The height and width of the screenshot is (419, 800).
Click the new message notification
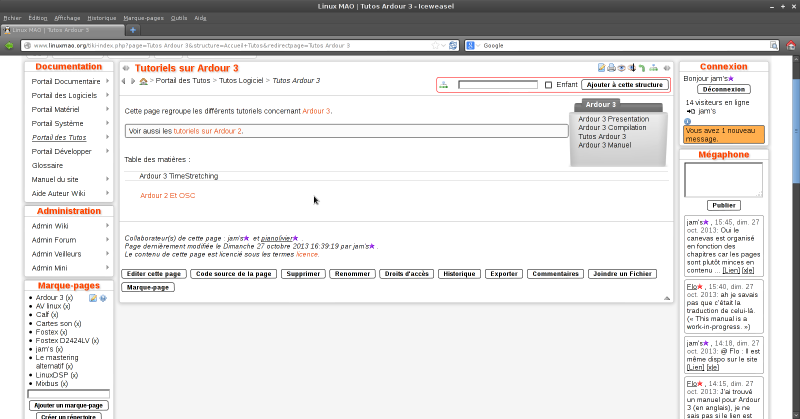point(723,135)
